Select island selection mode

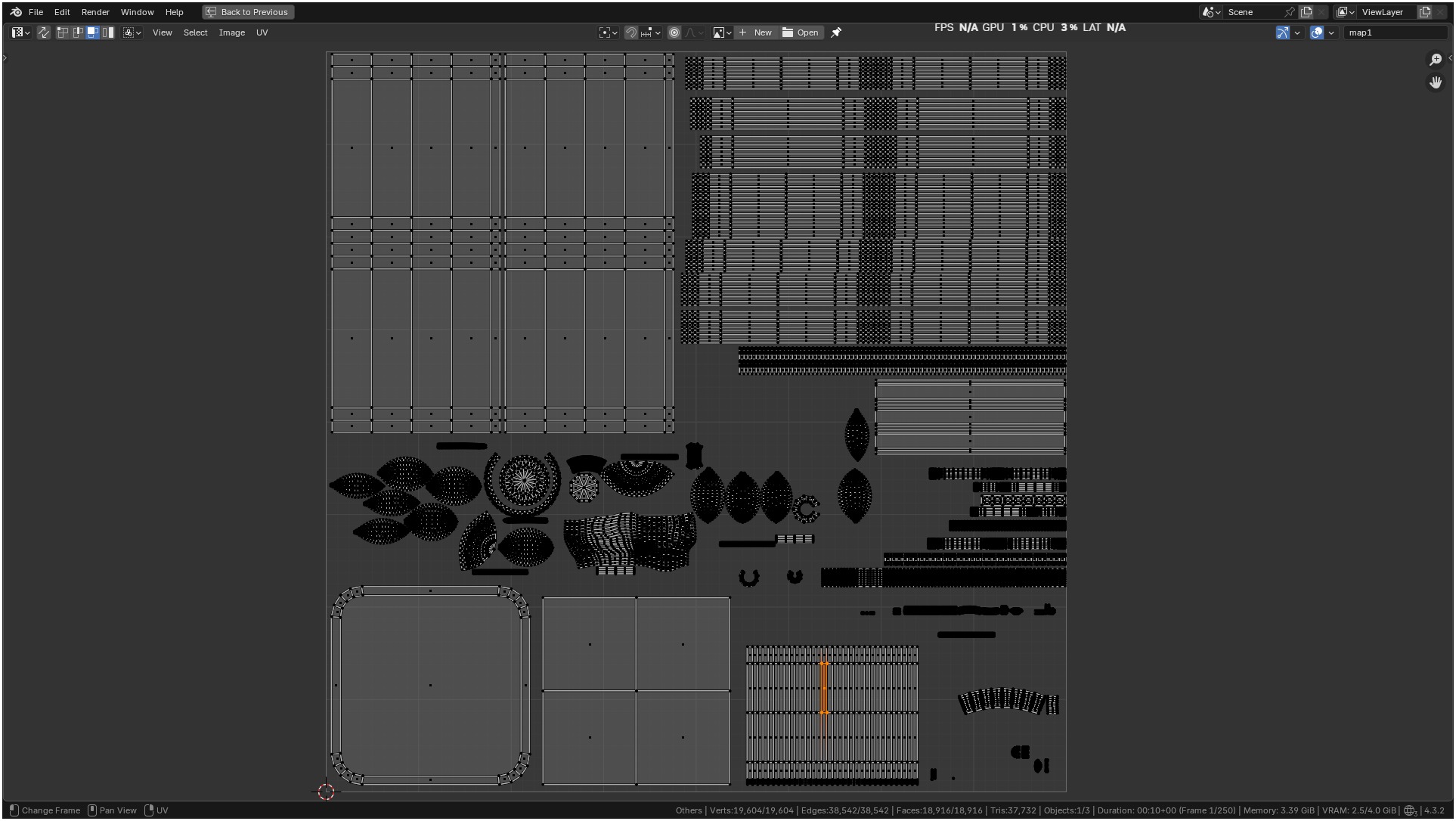click(108, 33)
